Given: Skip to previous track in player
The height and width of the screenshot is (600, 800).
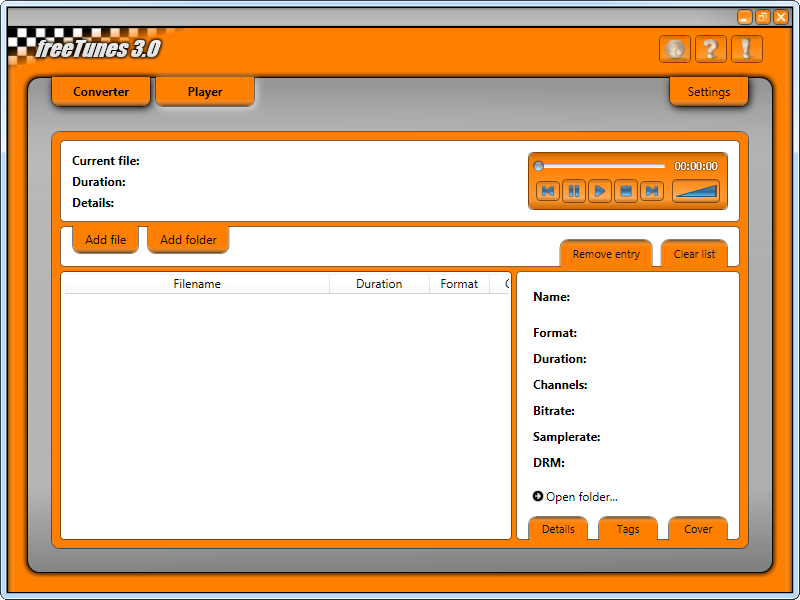Looking at the screenshot, I should point(548,191).
